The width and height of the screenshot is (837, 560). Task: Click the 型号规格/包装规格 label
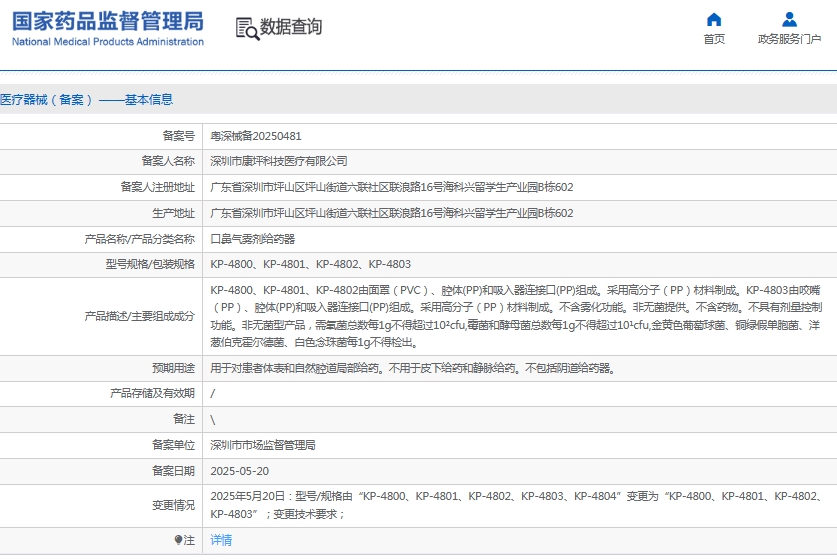pyautogui.click(x=150, y=264)
